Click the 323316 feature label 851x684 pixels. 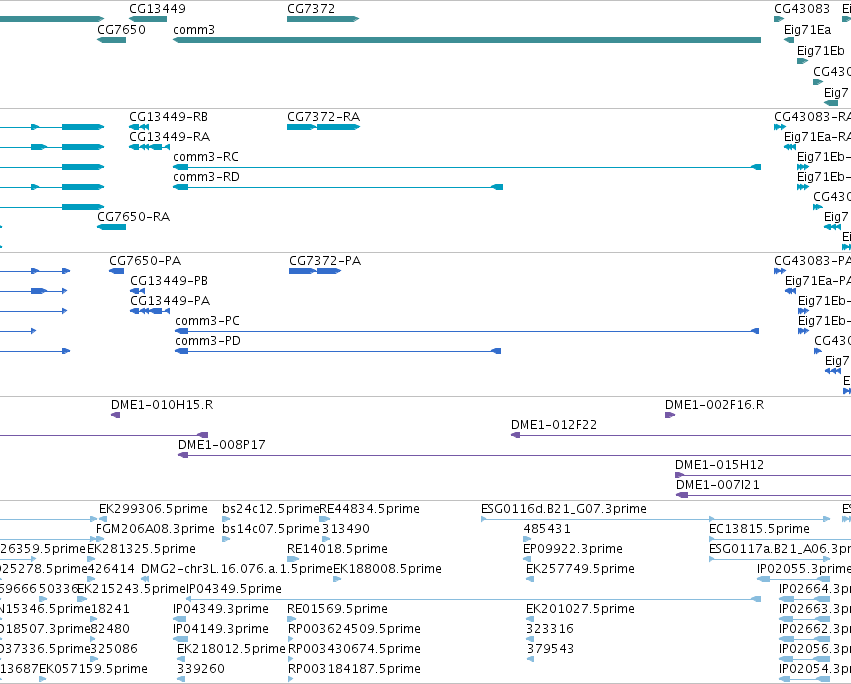[x=550, y=629]
